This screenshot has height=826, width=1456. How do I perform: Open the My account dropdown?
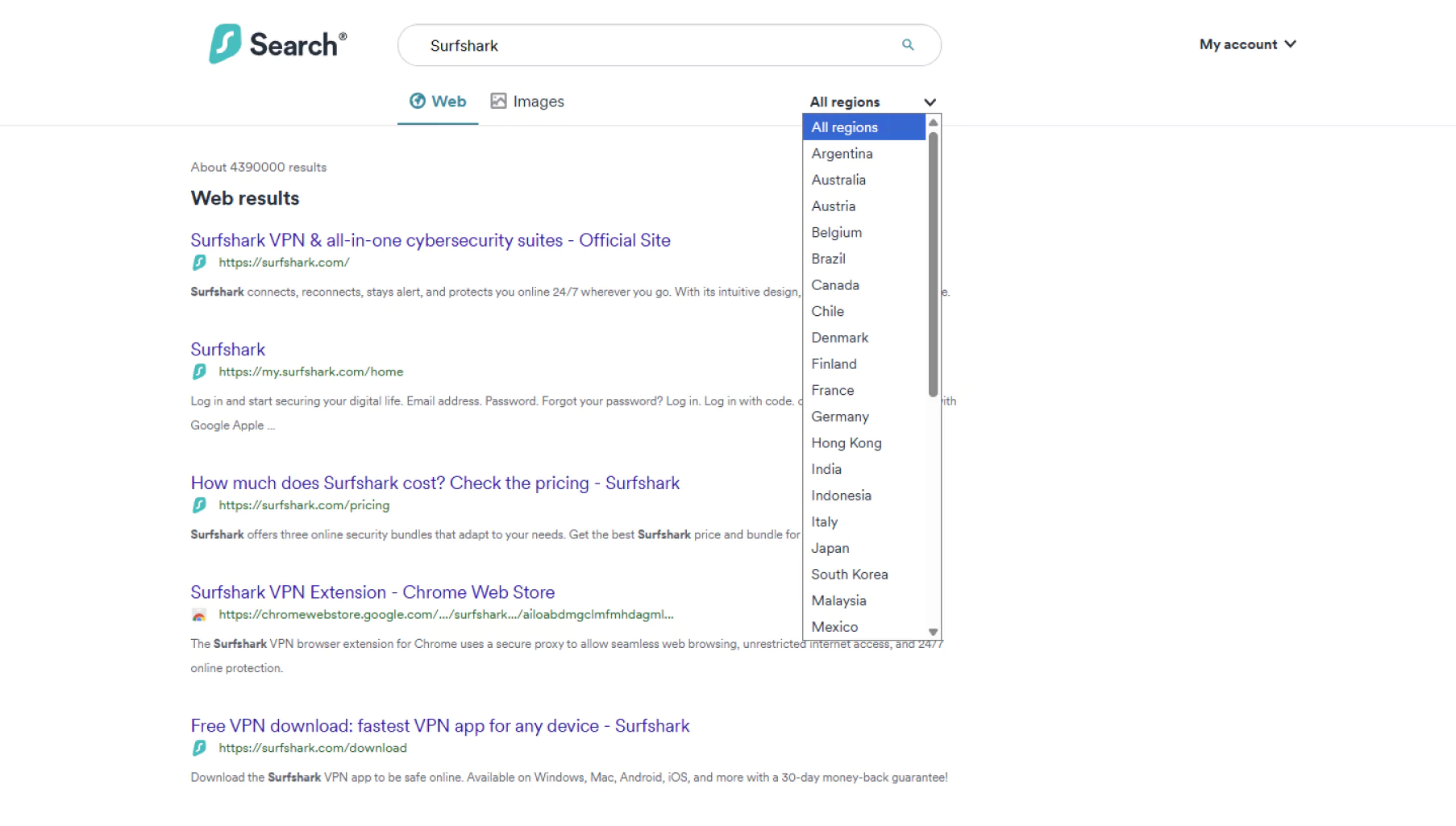1247,44
